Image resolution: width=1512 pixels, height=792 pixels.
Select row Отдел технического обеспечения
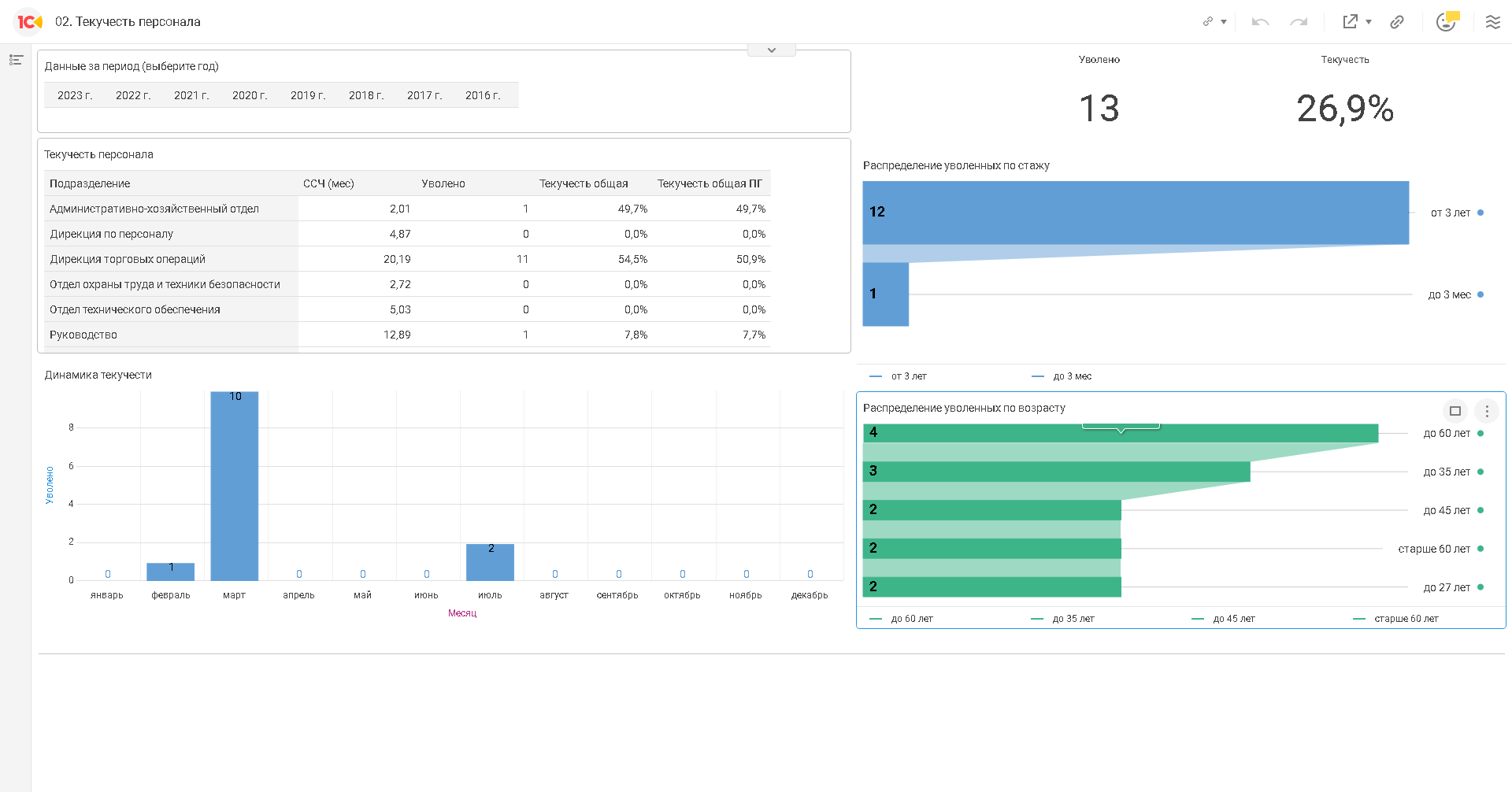tap(407, 309)
